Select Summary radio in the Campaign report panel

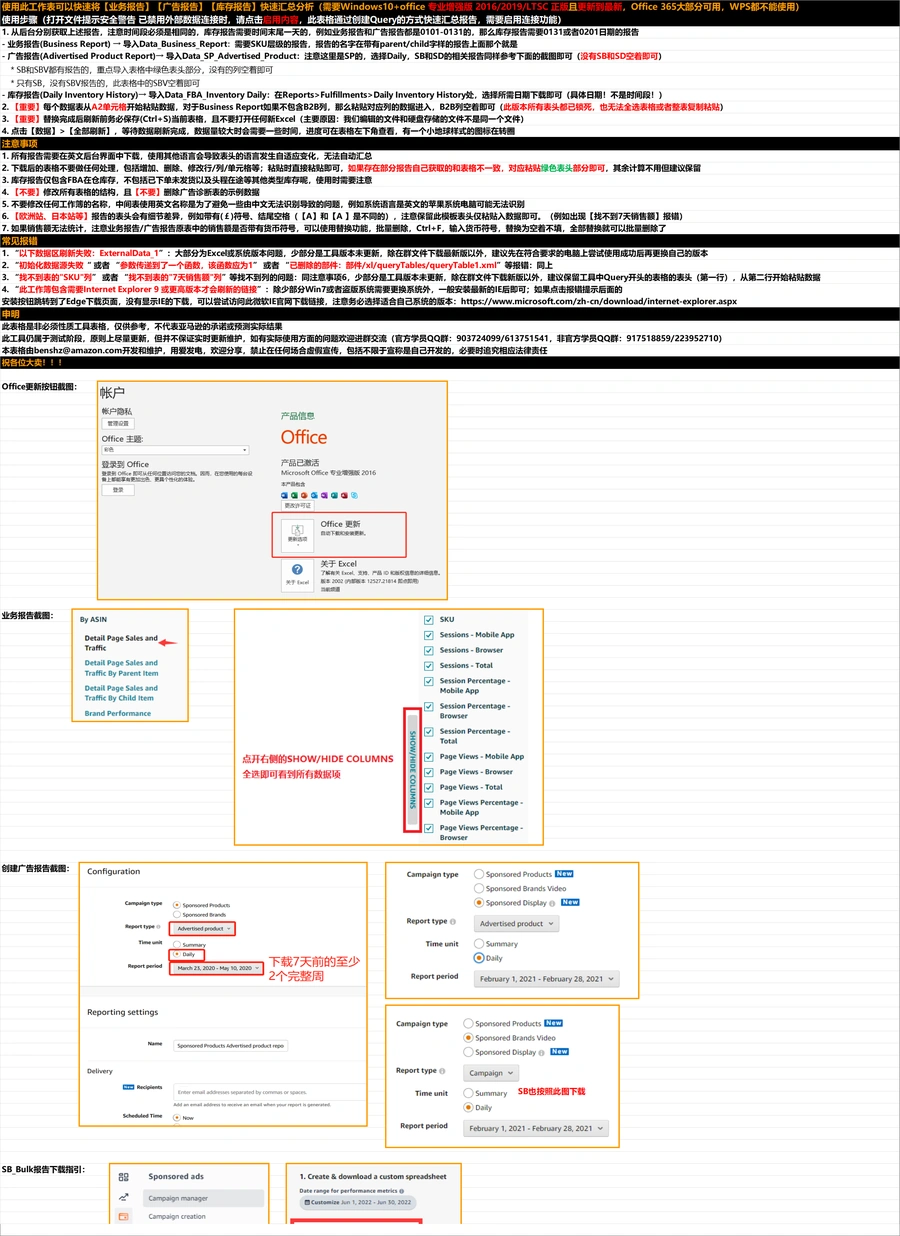[x=469, y=1093]
